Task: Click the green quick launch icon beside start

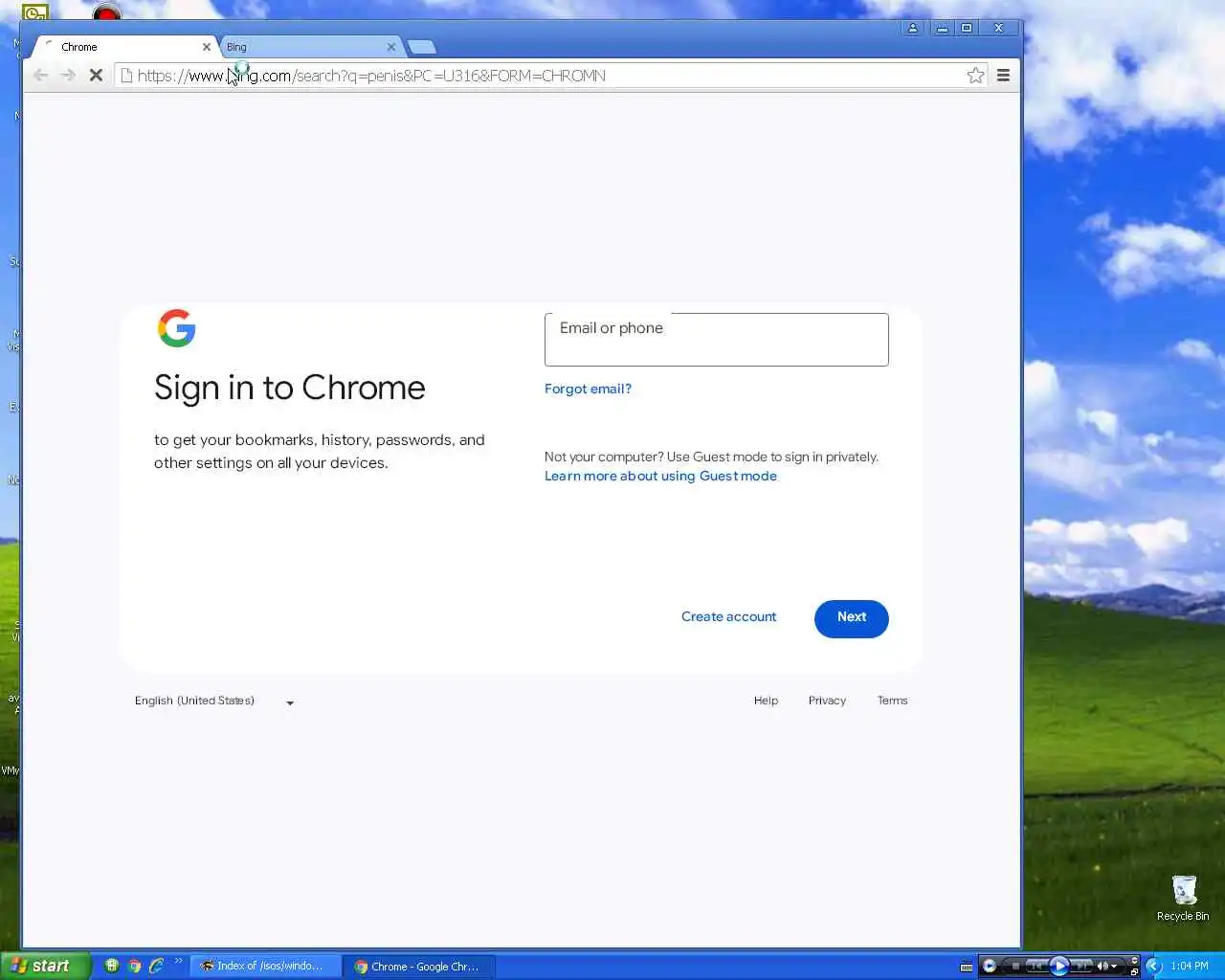Action: point(111,966)
